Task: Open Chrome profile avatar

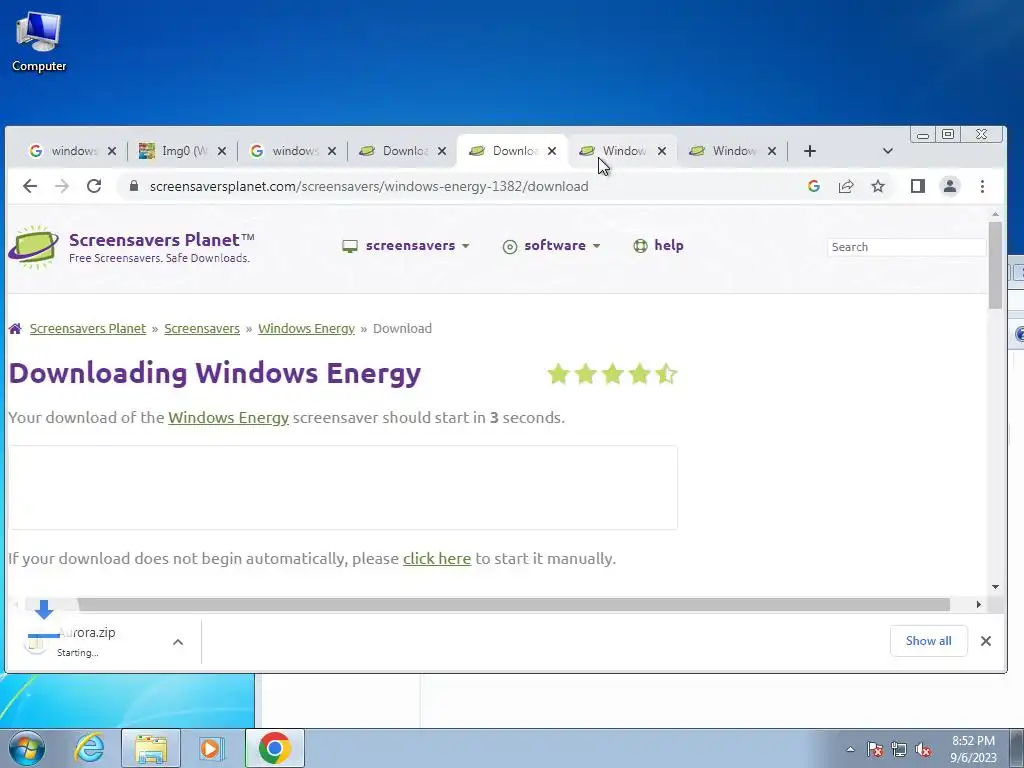Action: 950,186
